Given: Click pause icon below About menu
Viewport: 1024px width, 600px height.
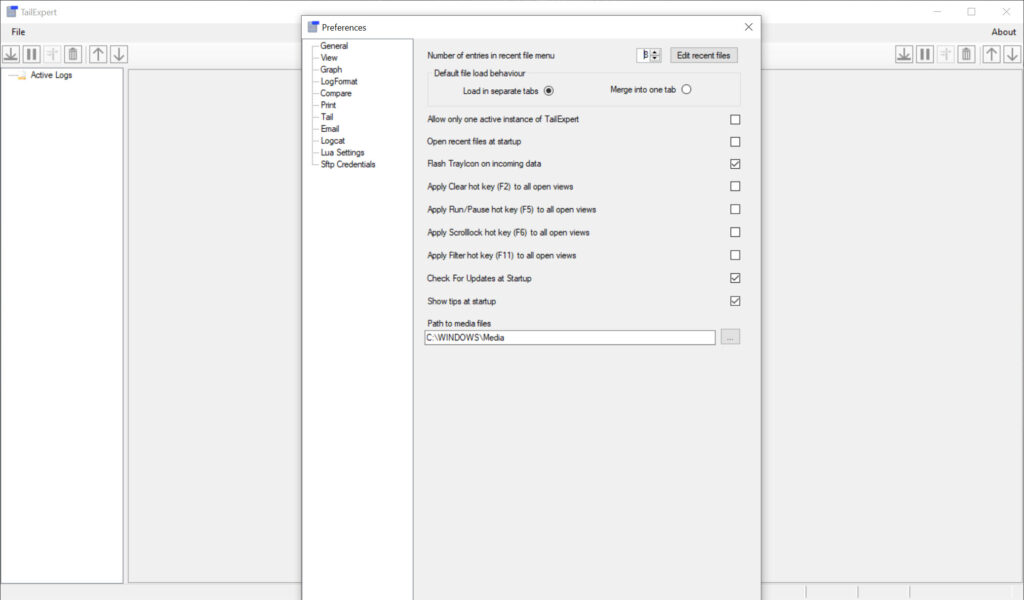Looking at the screenshot, I should tap(925, 54).
